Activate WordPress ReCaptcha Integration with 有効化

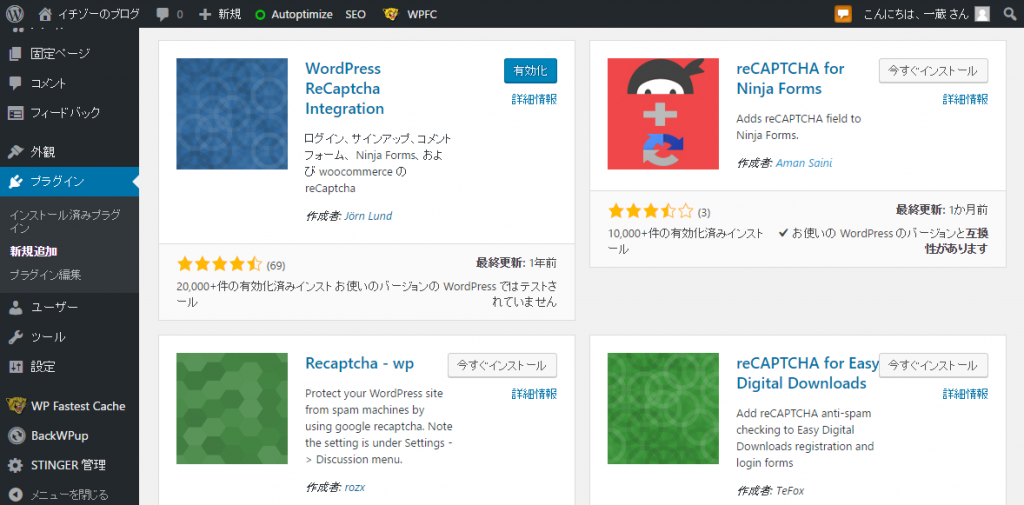[x=530, y=71]
